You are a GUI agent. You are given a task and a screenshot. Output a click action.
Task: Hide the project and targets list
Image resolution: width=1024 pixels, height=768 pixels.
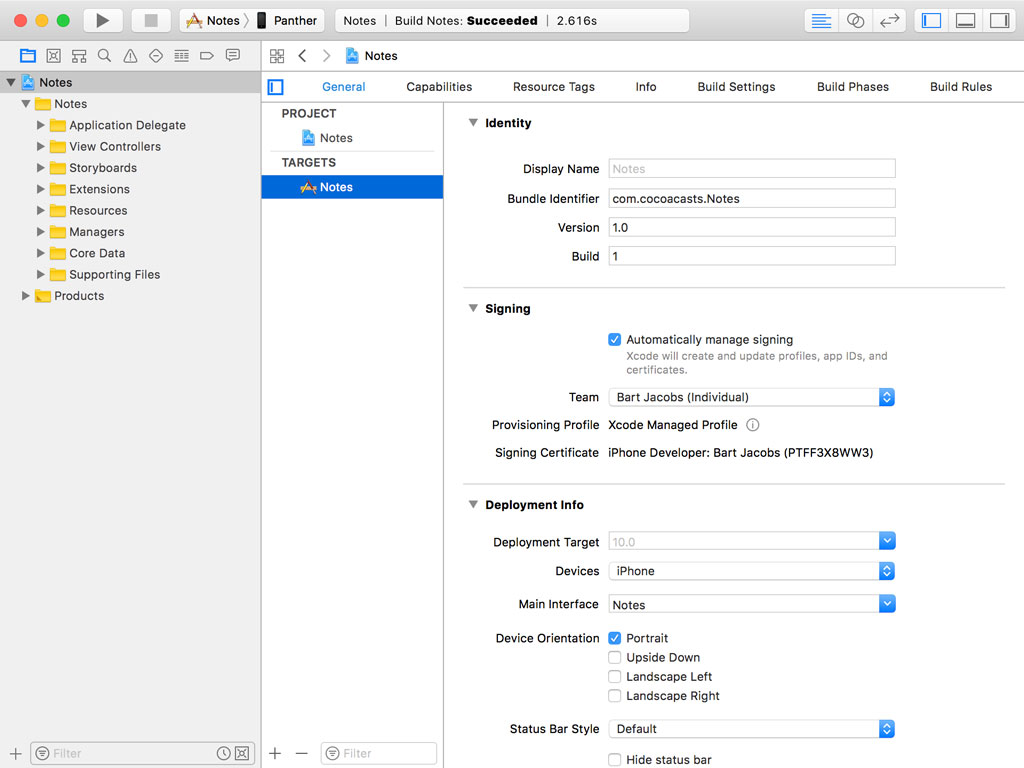276,87
